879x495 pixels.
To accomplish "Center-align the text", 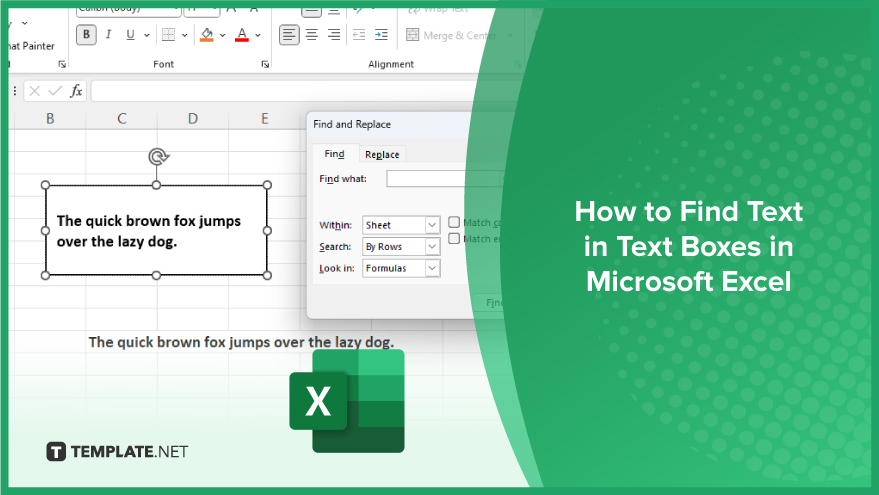I will [312, 35].
